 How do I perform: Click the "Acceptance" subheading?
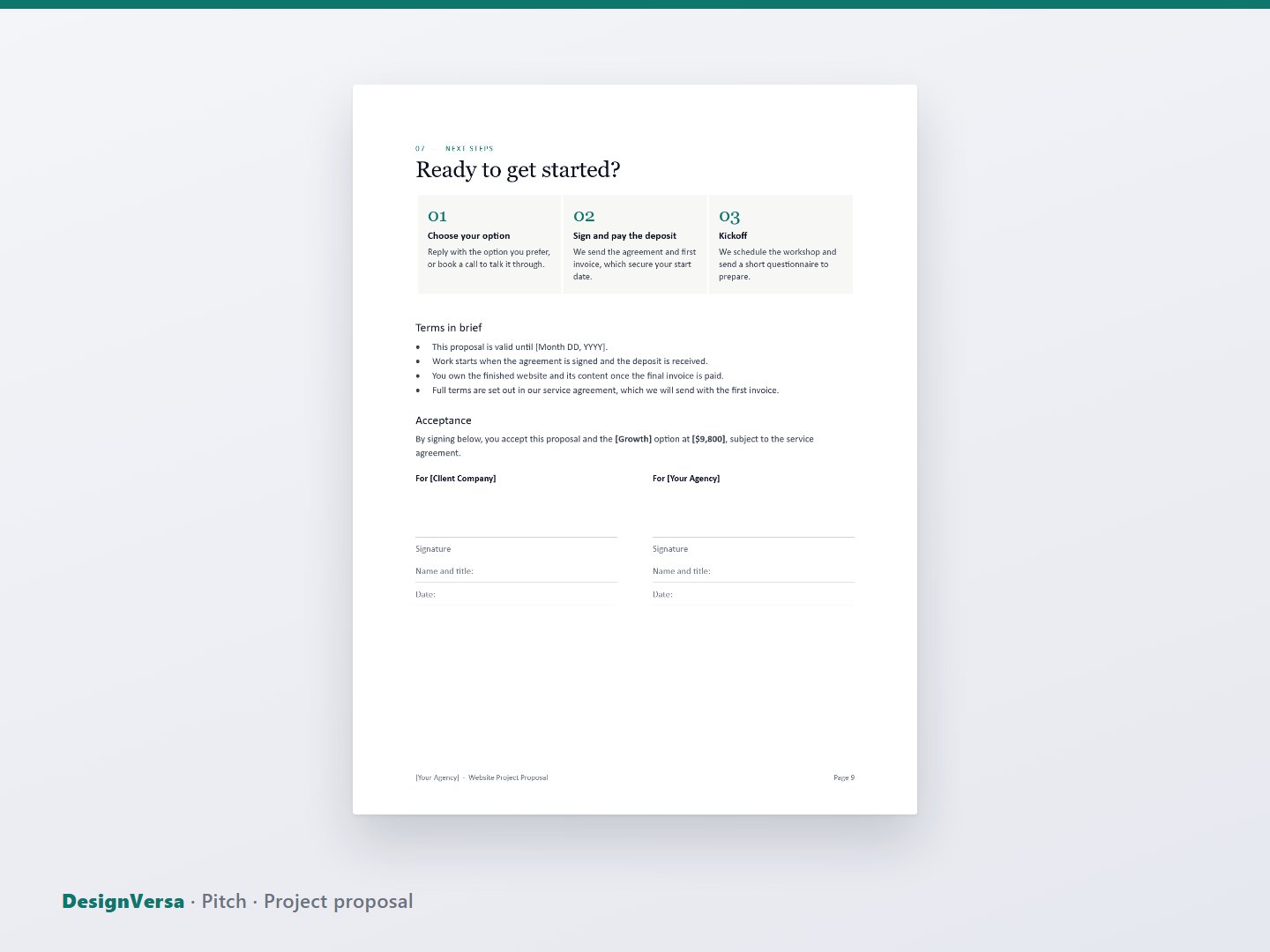coord(444,421)
